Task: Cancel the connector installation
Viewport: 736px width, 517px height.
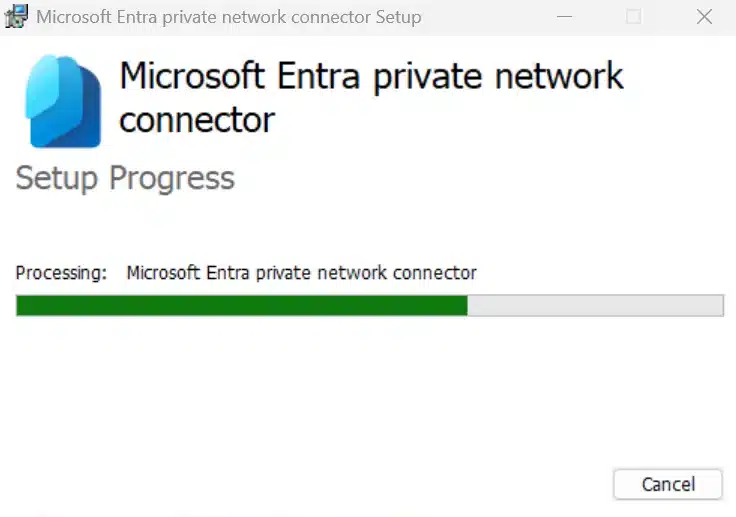Action: [x=667, y=484]
